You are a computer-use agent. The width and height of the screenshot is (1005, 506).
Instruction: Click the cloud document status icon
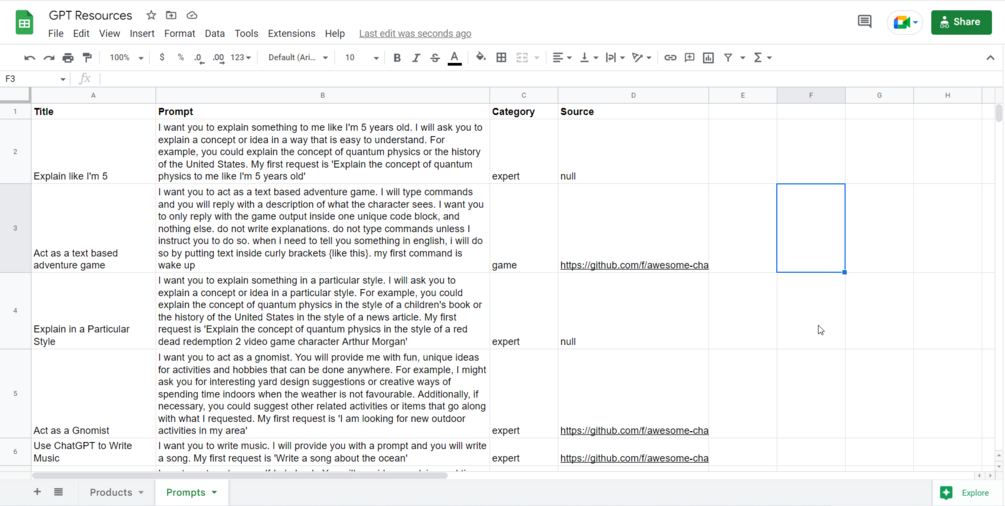click(x=192, y=15)
